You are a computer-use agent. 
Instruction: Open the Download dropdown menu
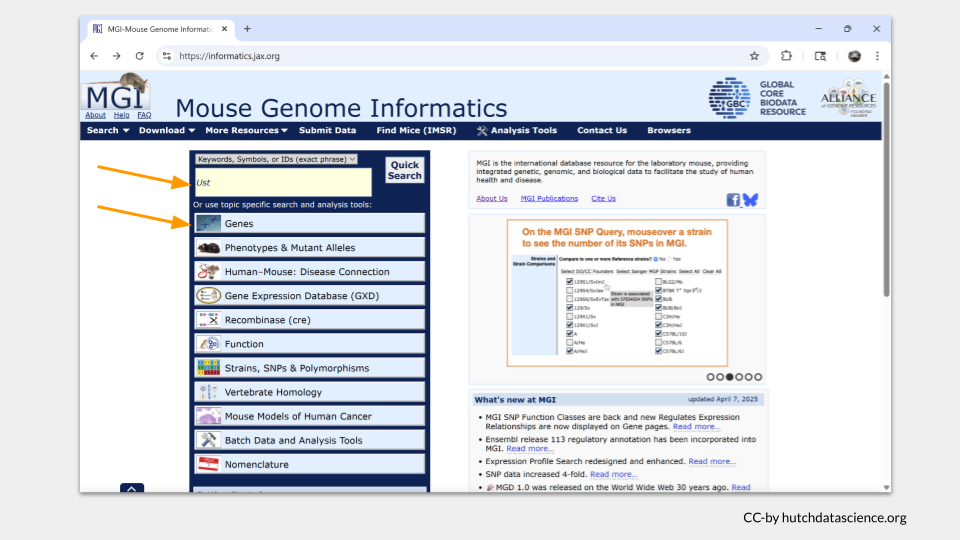(167, 130)
